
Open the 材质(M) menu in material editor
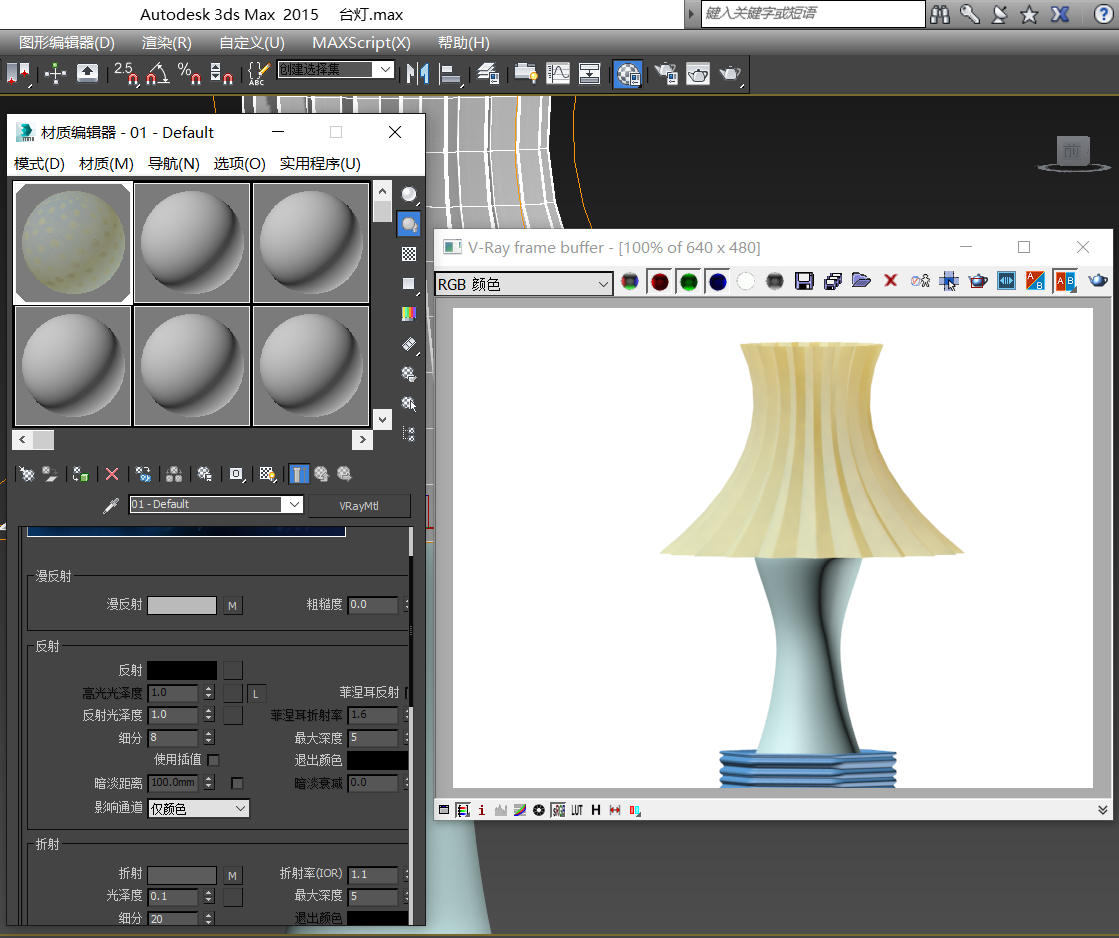tap(106, 163)
